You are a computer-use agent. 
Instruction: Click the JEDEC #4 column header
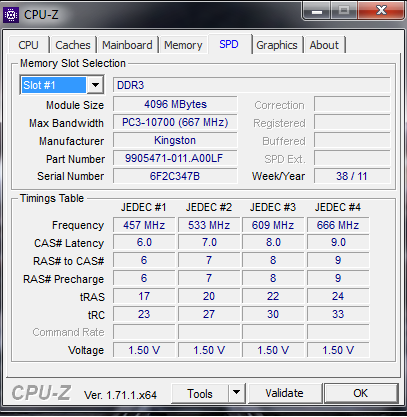tap(338, 207)
